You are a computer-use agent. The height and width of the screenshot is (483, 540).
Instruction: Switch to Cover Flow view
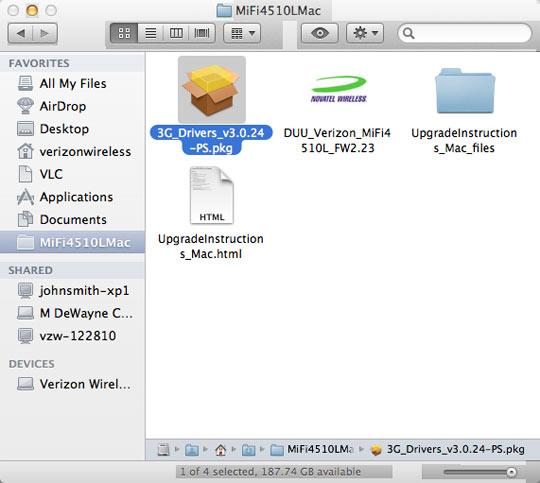coord(202,33)
